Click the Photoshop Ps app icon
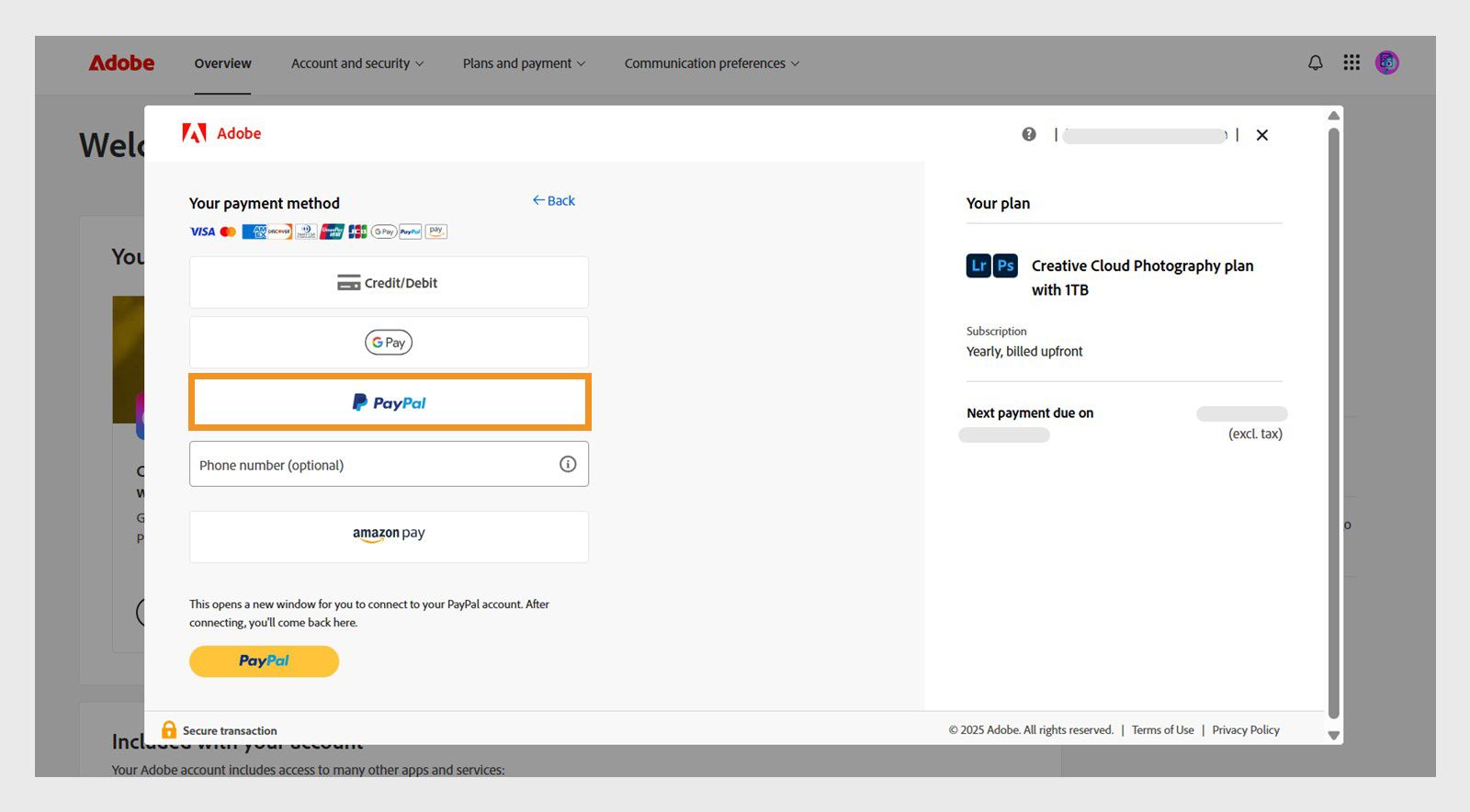The height and width of the screenshot is (812, 1470). (1006, 265)
